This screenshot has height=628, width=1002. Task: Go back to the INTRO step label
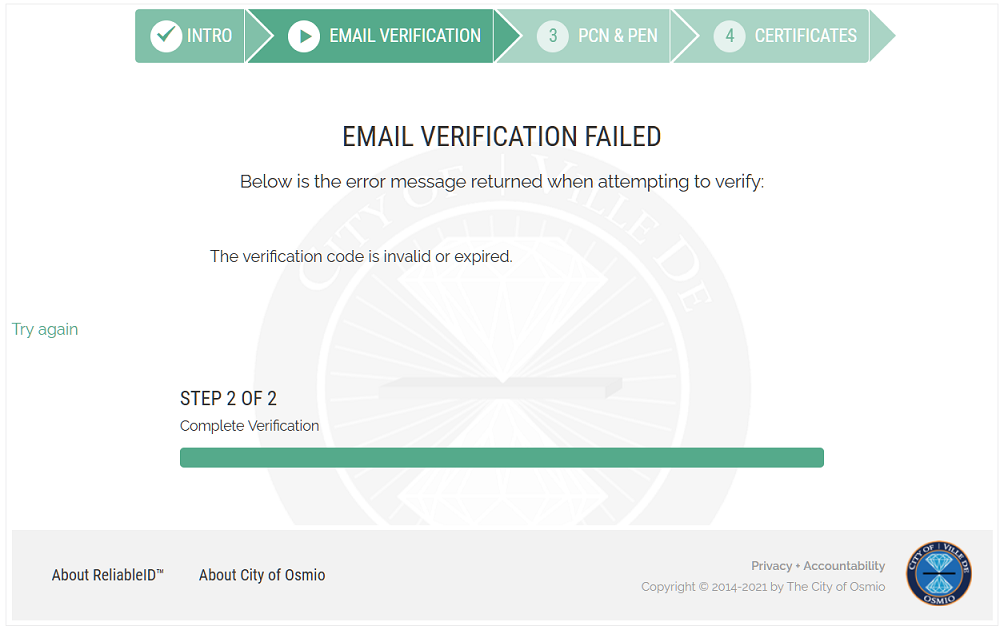point(209,36)
